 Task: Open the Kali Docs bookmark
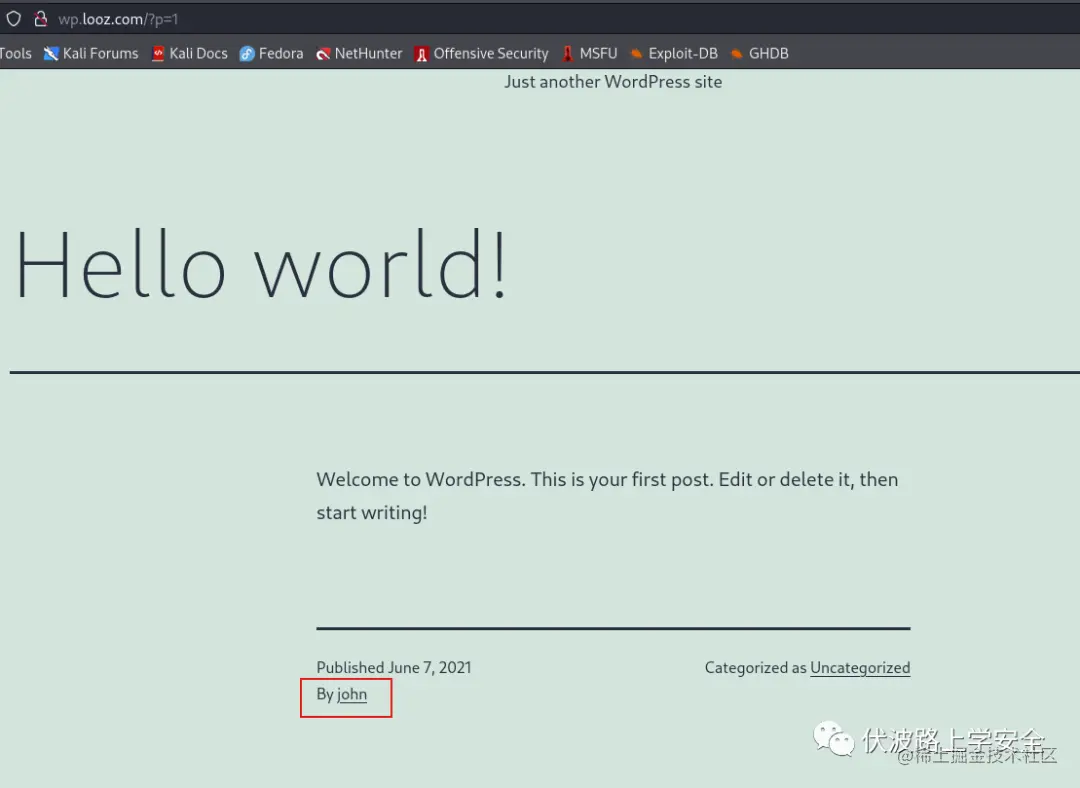click(189, 53)
